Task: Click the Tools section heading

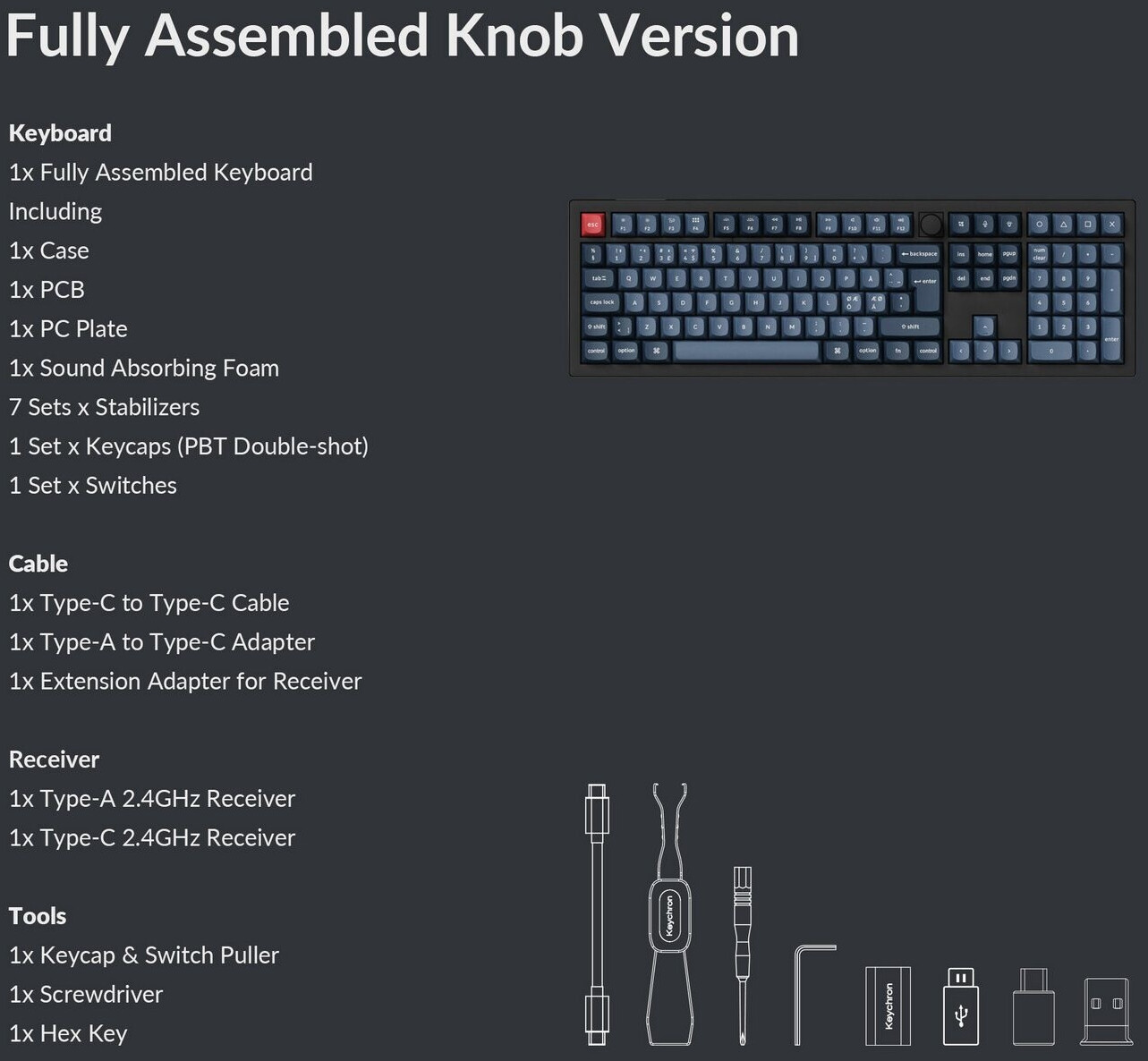Action: tap(38, 916)
